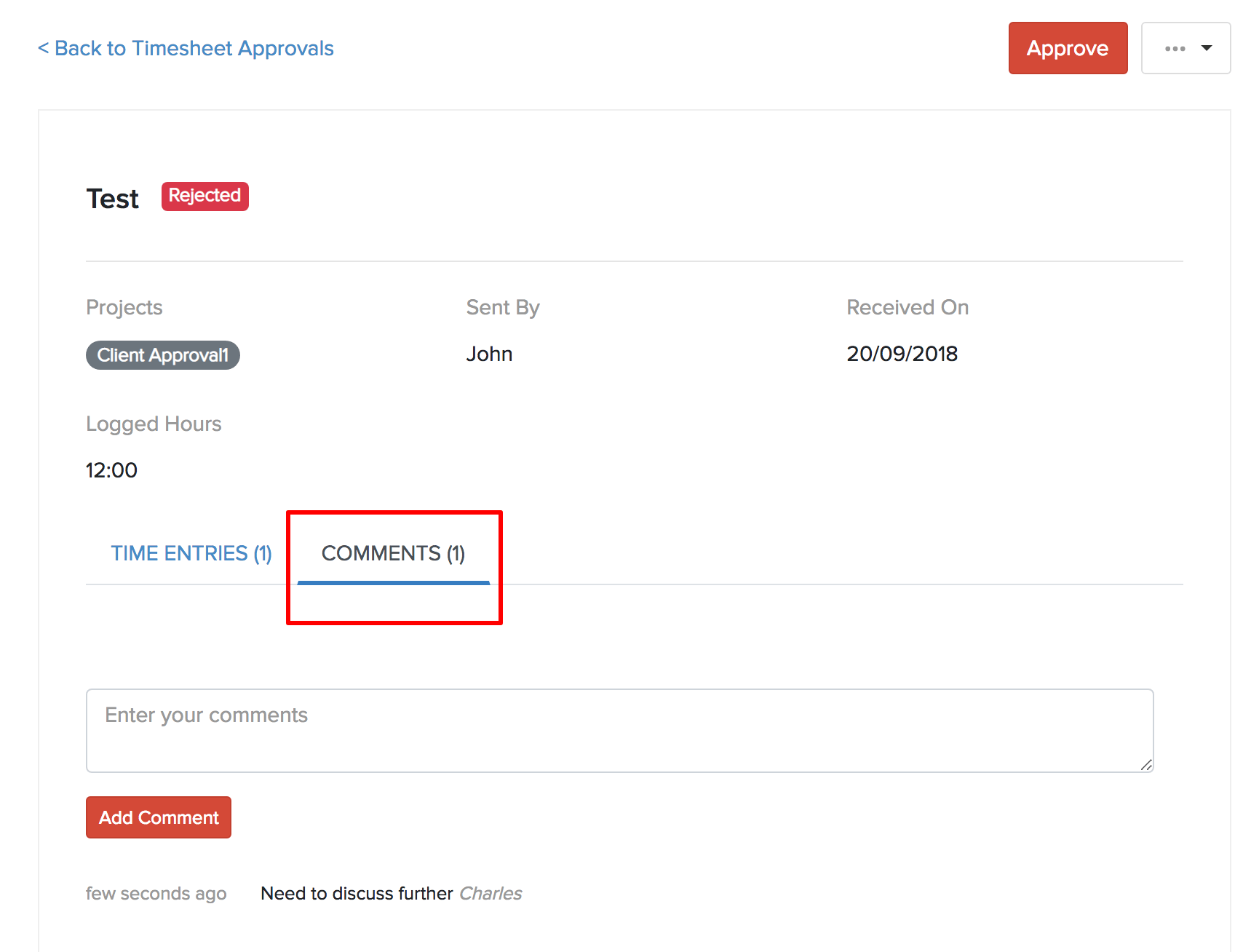Click the Received On label
Screen dimensions: 1243x952
(908, 307)
